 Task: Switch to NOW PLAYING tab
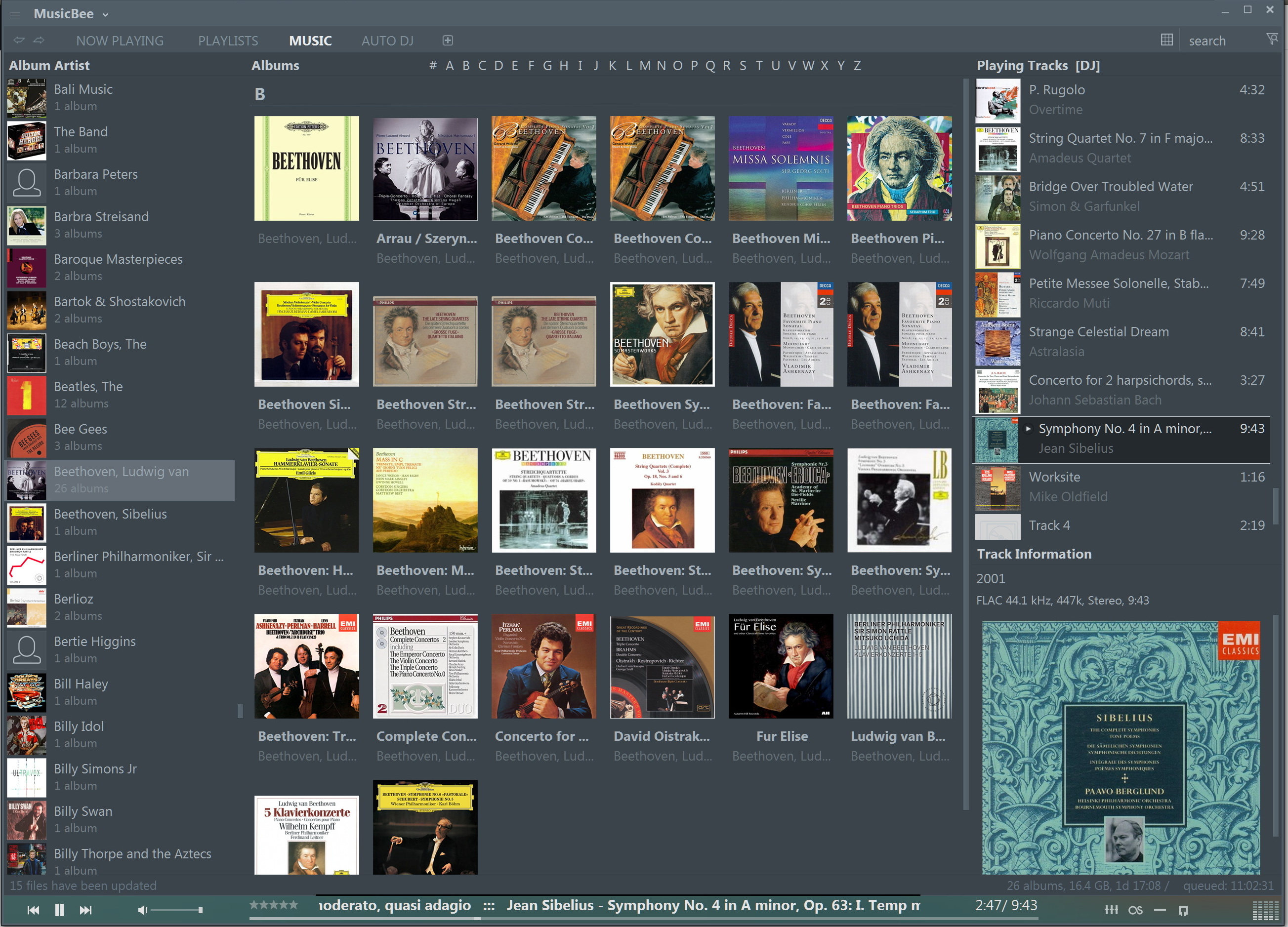tap(120, 41)
